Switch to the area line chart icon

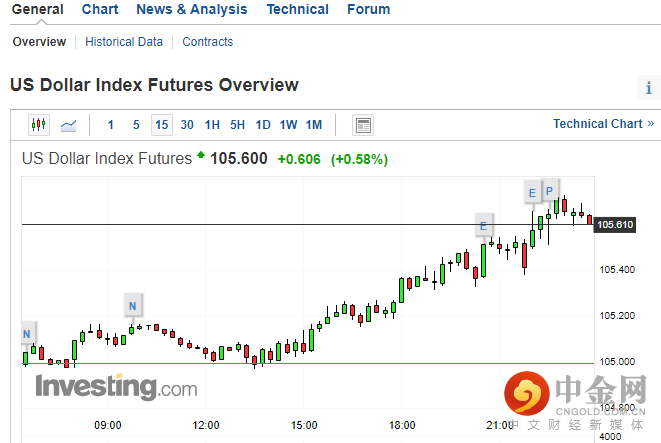coord(69,125)
